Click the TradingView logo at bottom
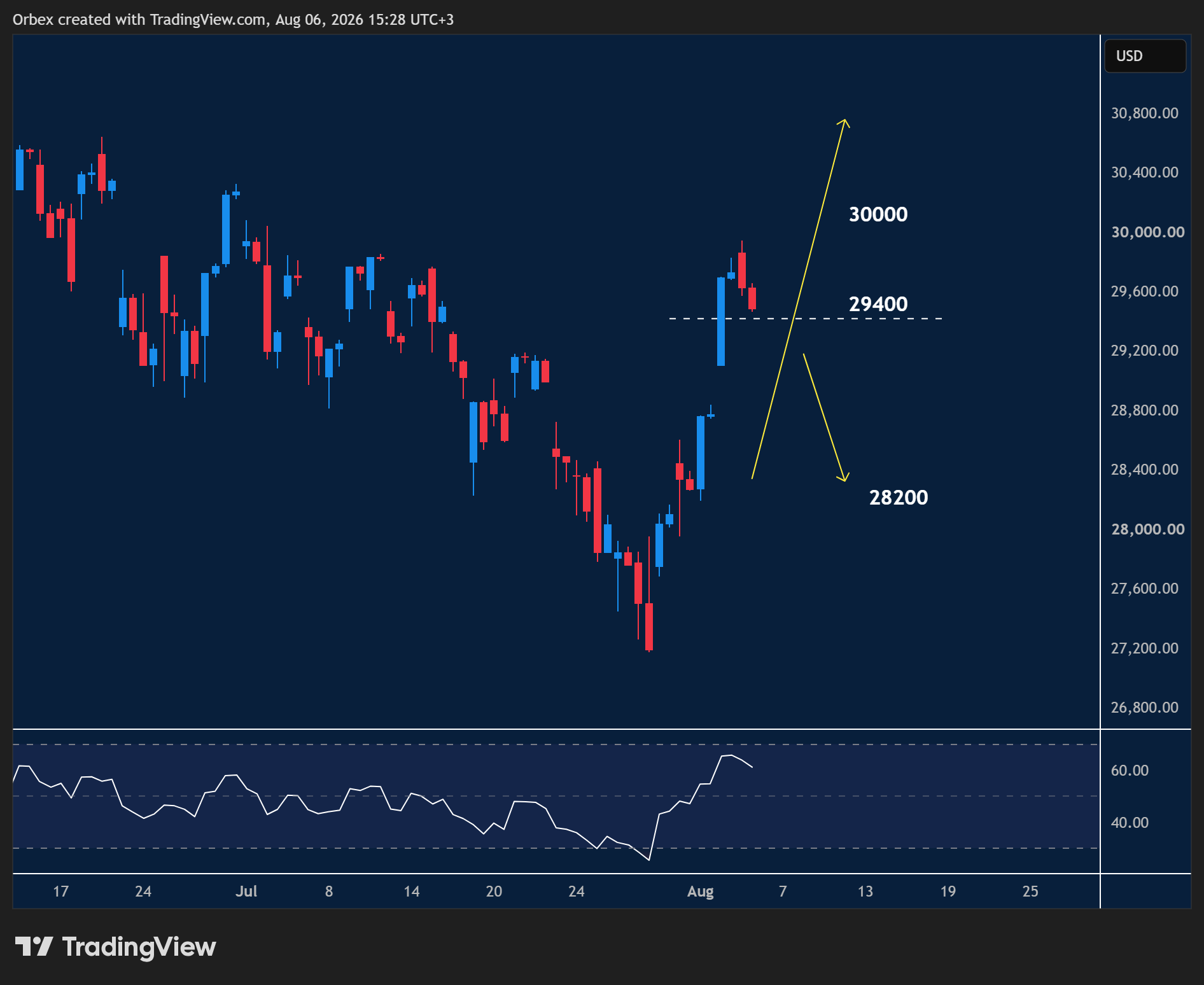This screenshot has height=985, width=1204. point(115,947)
